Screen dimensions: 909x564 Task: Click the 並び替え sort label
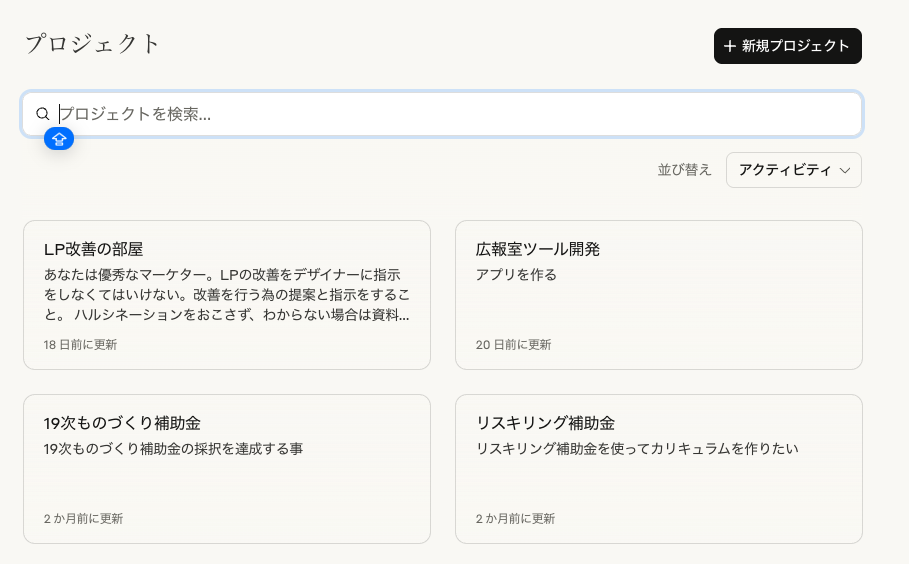pos(684,170)
